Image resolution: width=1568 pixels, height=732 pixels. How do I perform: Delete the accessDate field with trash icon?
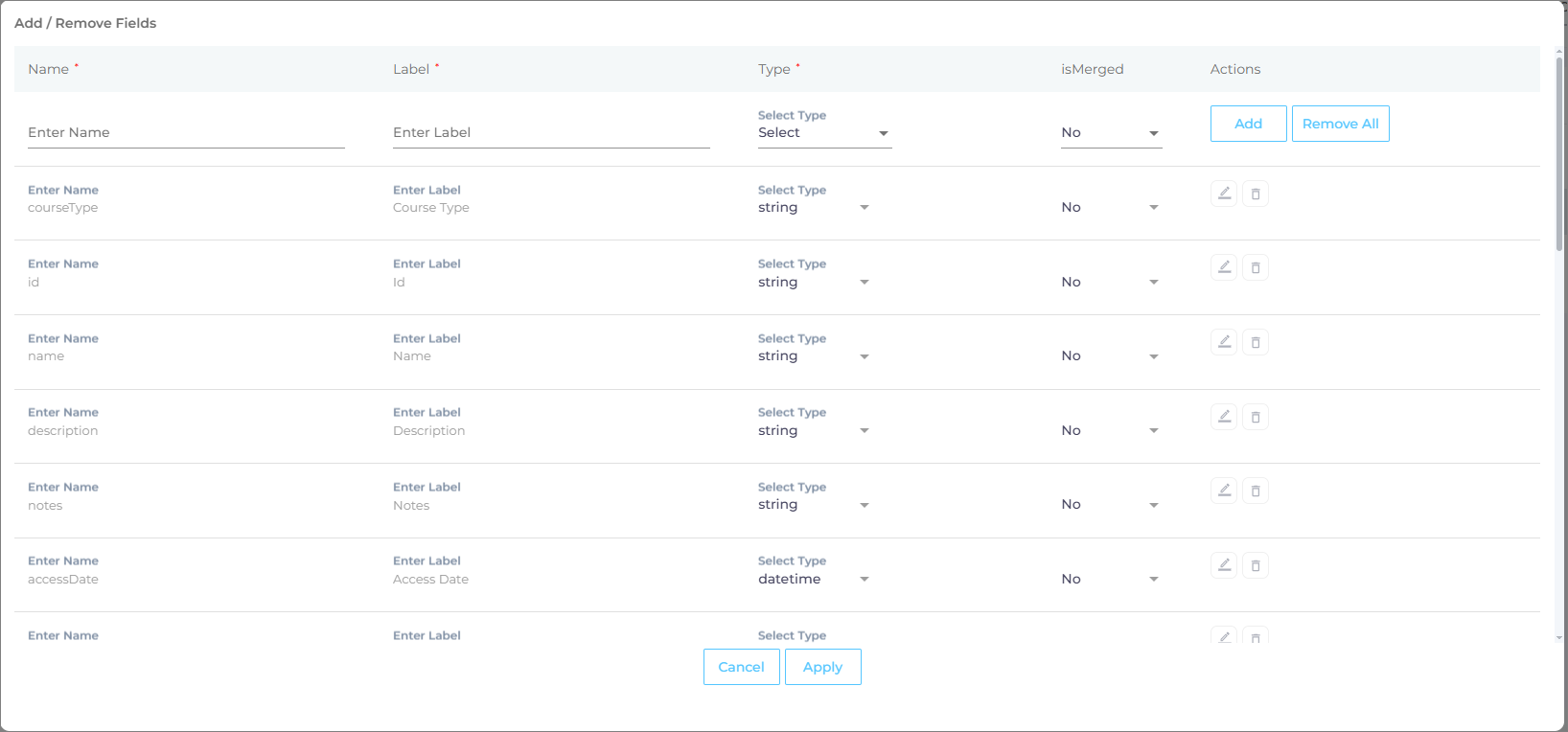tap(1256, 565)
